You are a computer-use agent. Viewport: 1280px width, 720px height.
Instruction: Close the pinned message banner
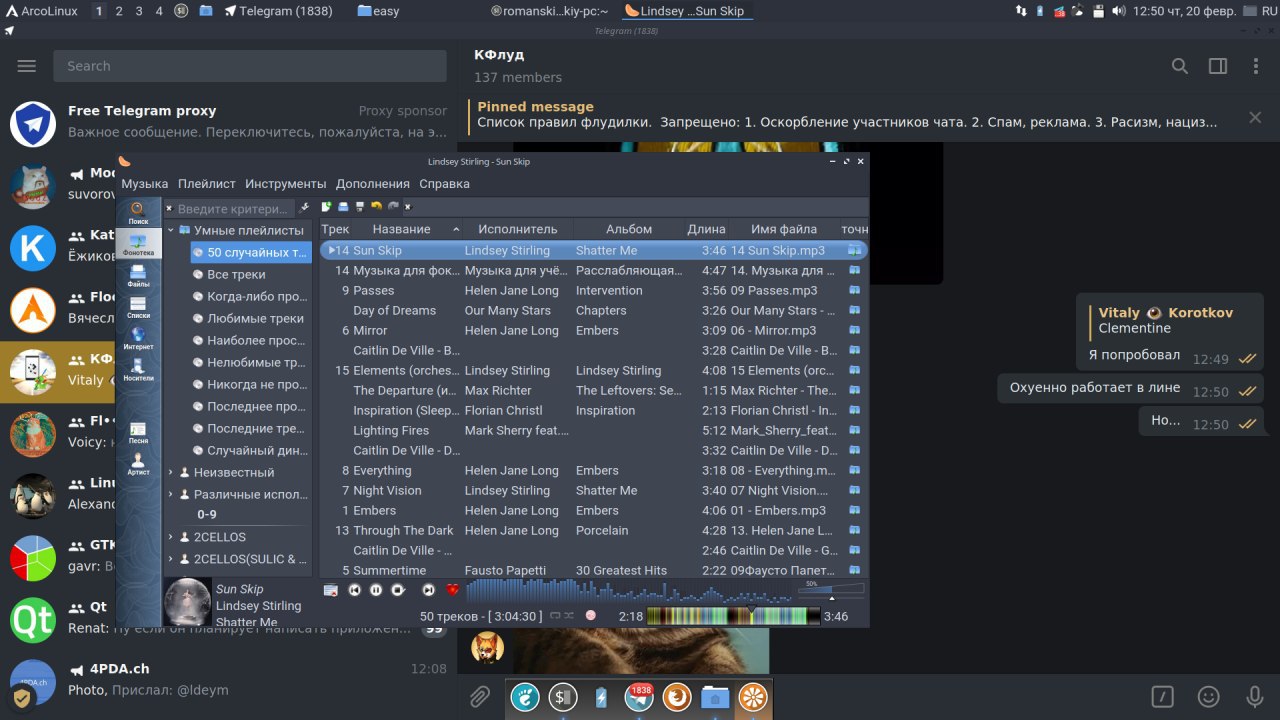pos(1255,117)
